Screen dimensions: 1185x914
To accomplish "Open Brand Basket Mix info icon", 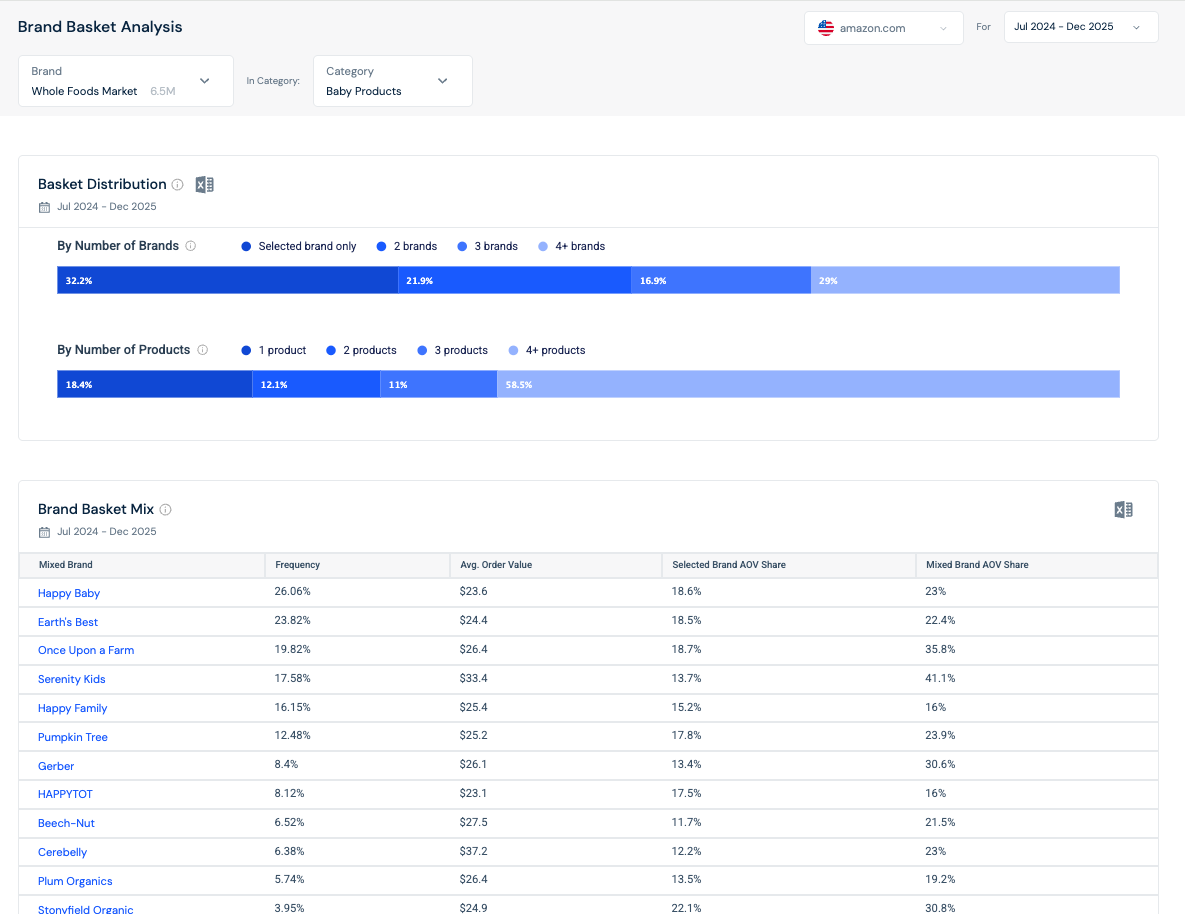I will (166, 510).
